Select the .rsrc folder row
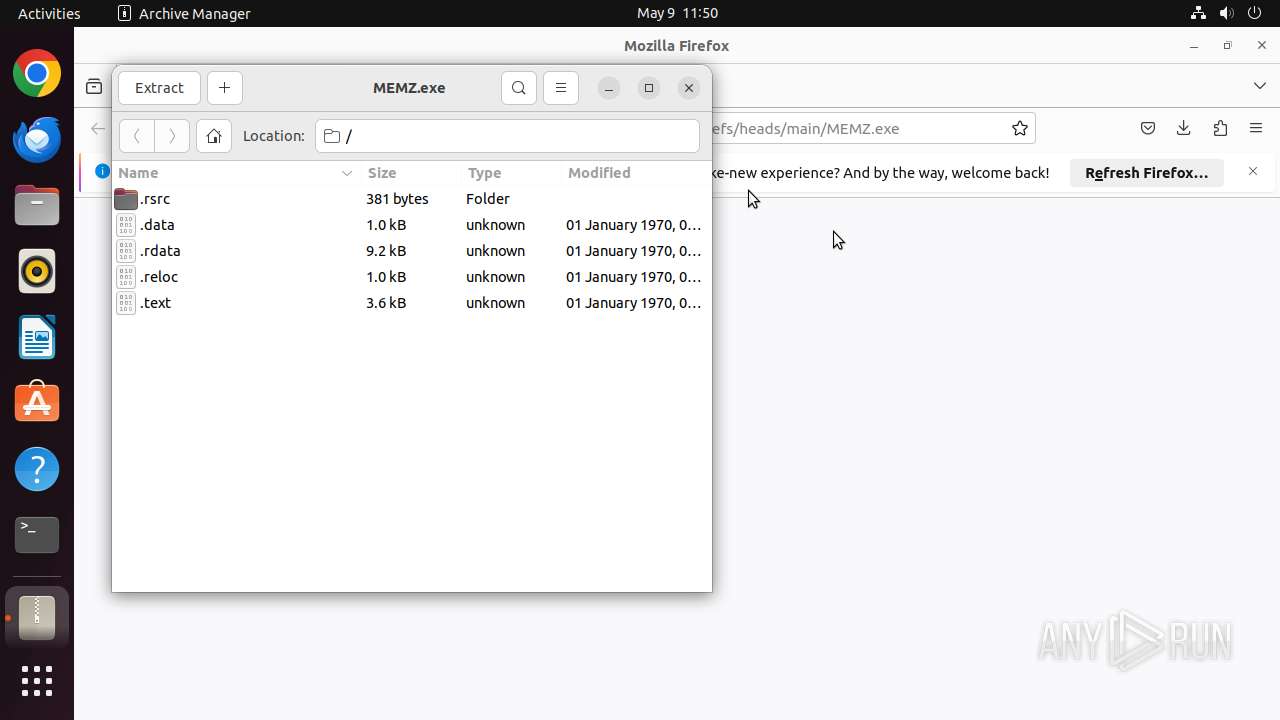This screenshot has width=1280, height=720. pyautogui.click(x=411, y=199)
